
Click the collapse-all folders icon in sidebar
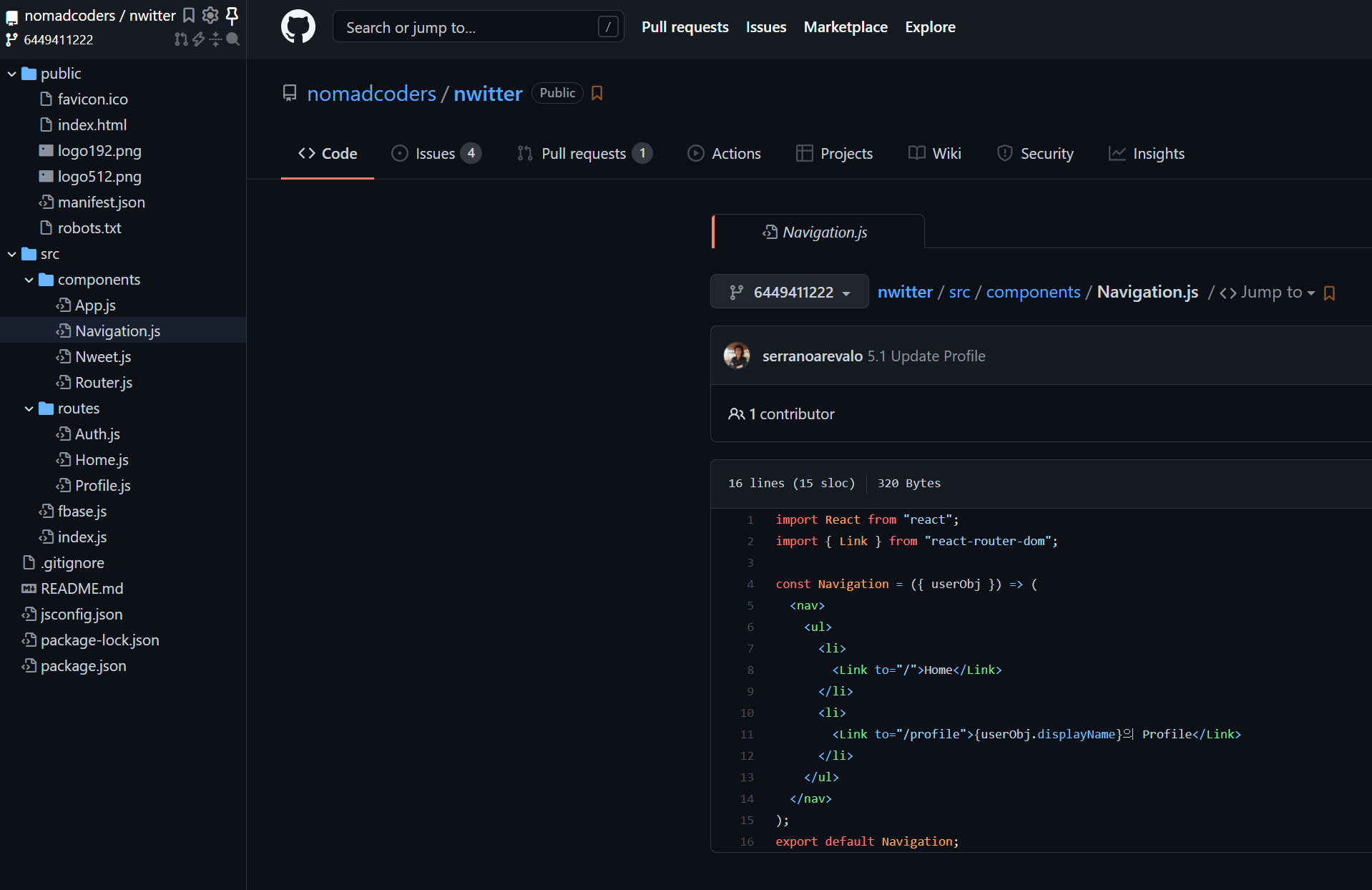(x=215, y=39)
